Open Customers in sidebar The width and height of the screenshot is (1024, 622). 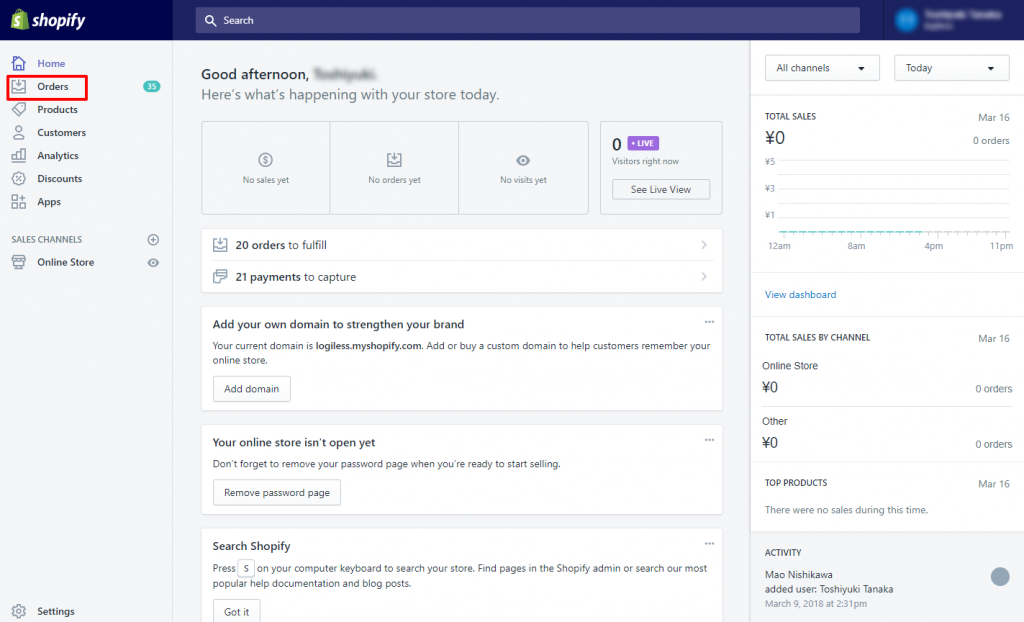click(x=61, y=133)
